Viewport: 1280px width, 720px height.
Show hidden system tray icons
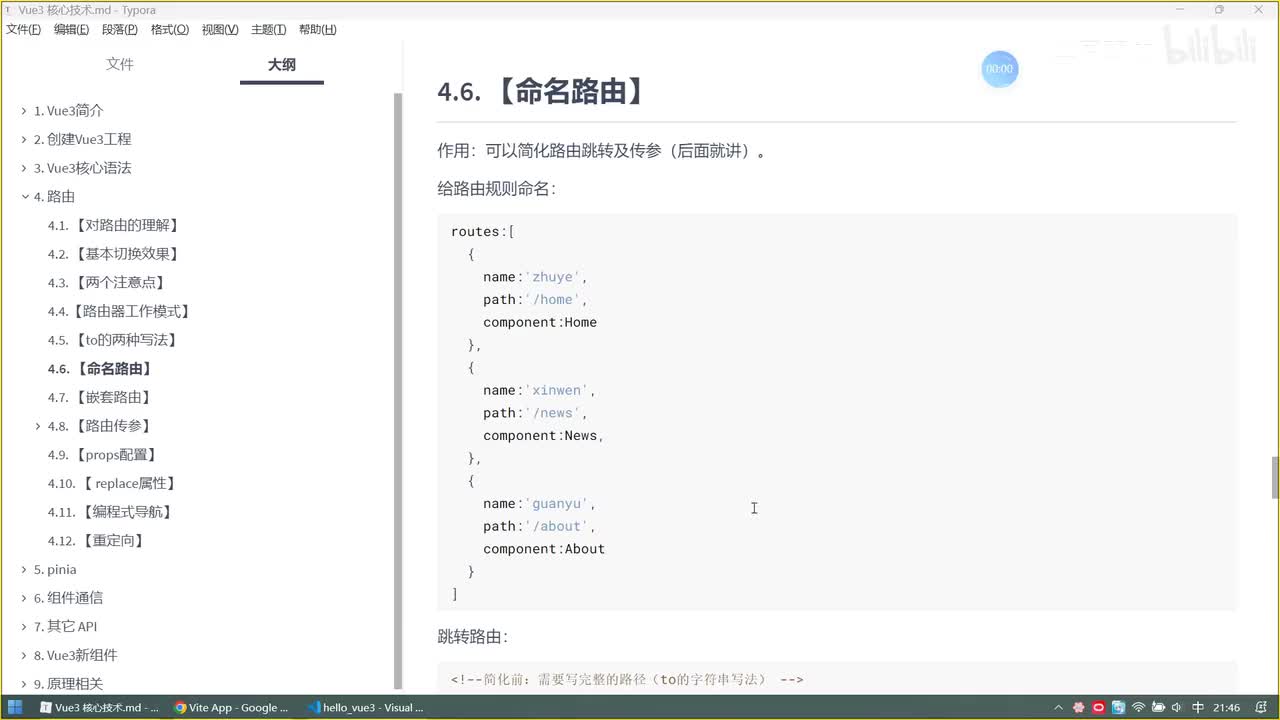click(x=1059, y=707)
